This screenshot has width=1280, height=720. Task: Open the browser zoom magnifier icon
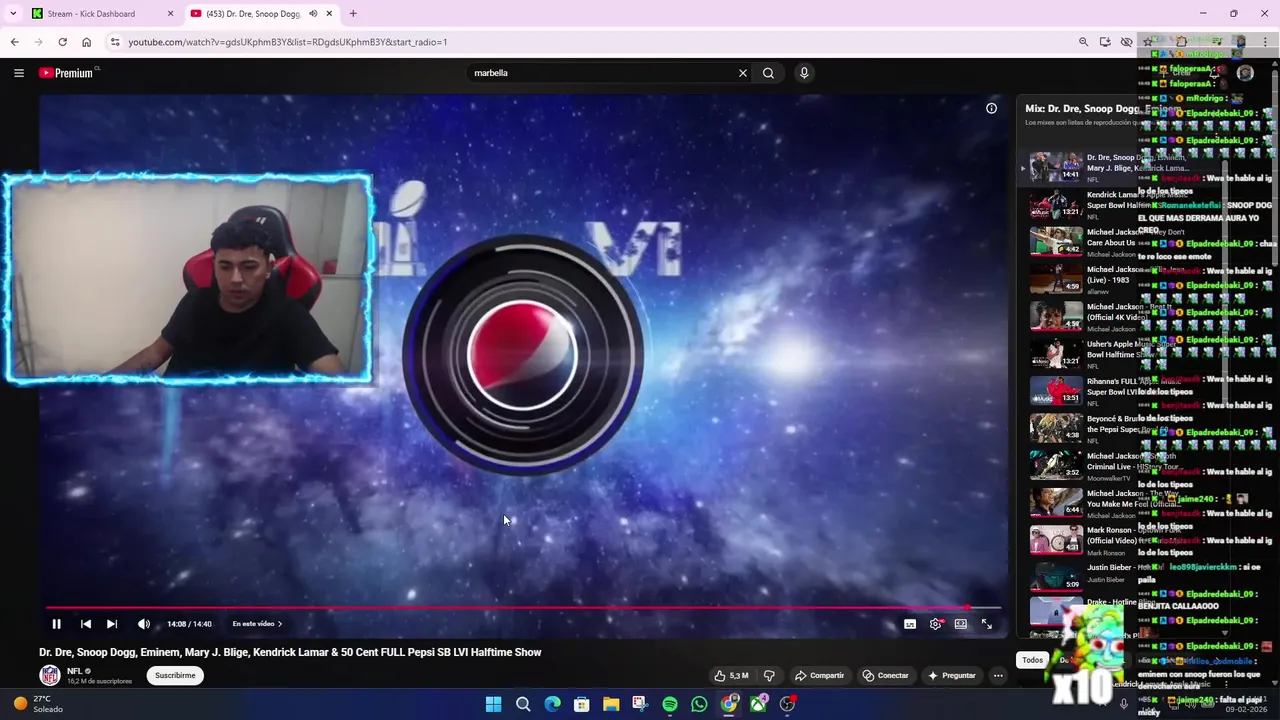coord(1083,42)
